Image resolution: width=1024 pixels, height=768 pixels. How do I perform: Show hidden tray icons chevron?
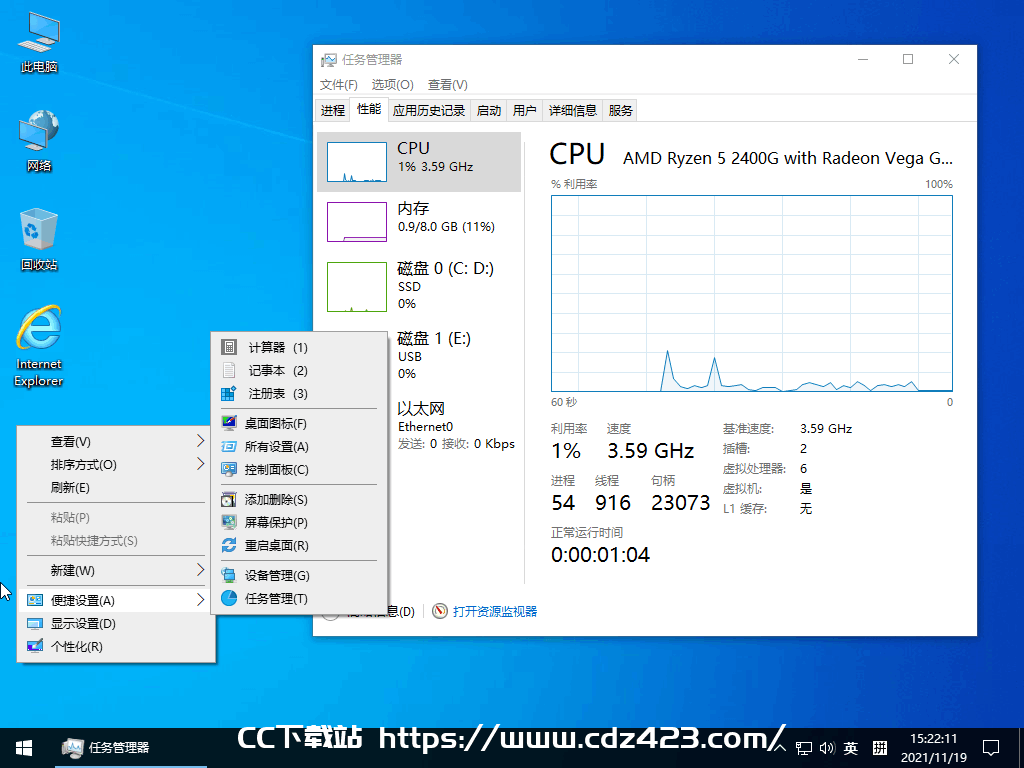click(780, 748)
